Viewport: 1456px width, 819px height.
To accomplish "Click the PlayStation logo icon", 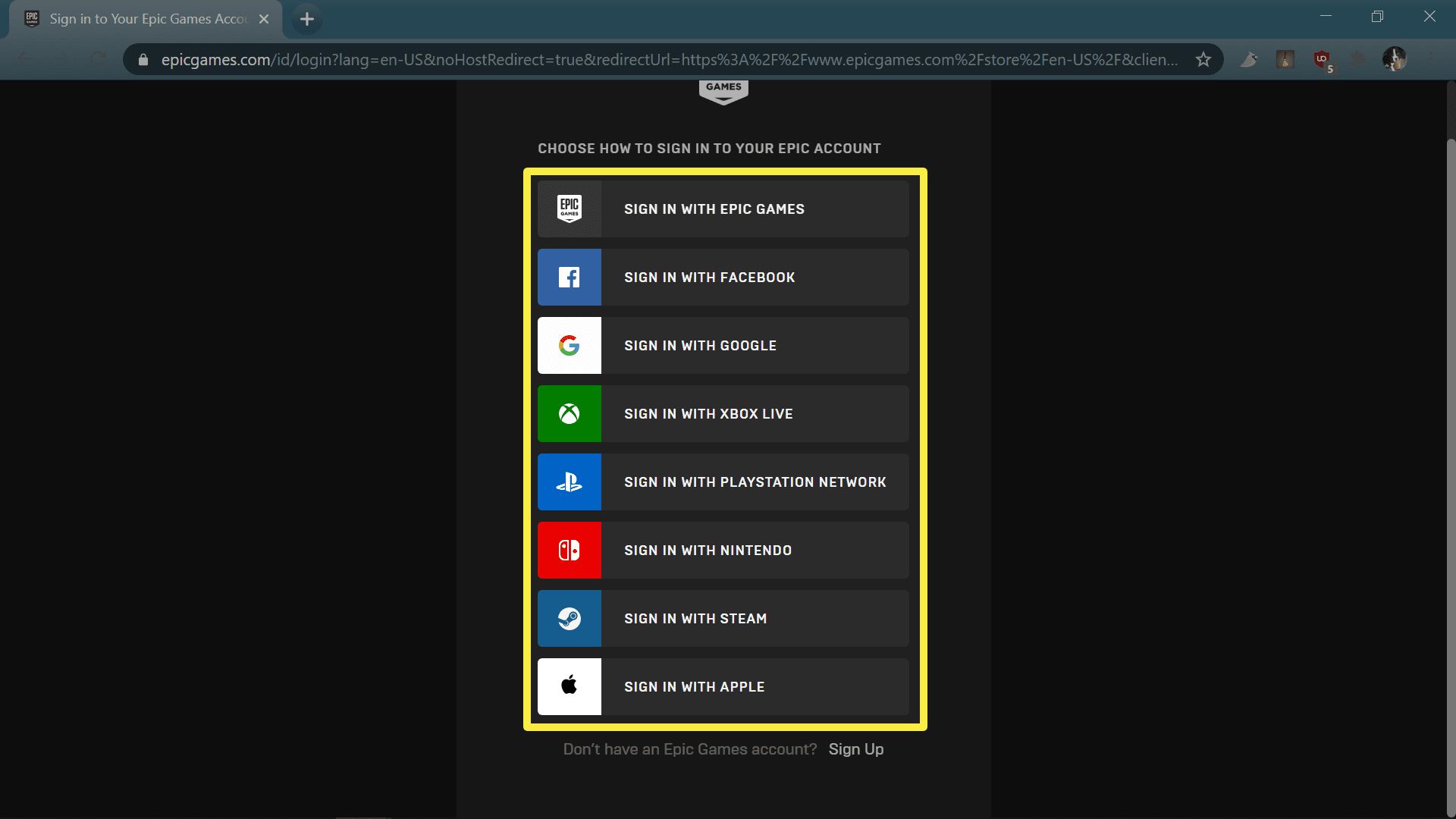I will [569, 482].
